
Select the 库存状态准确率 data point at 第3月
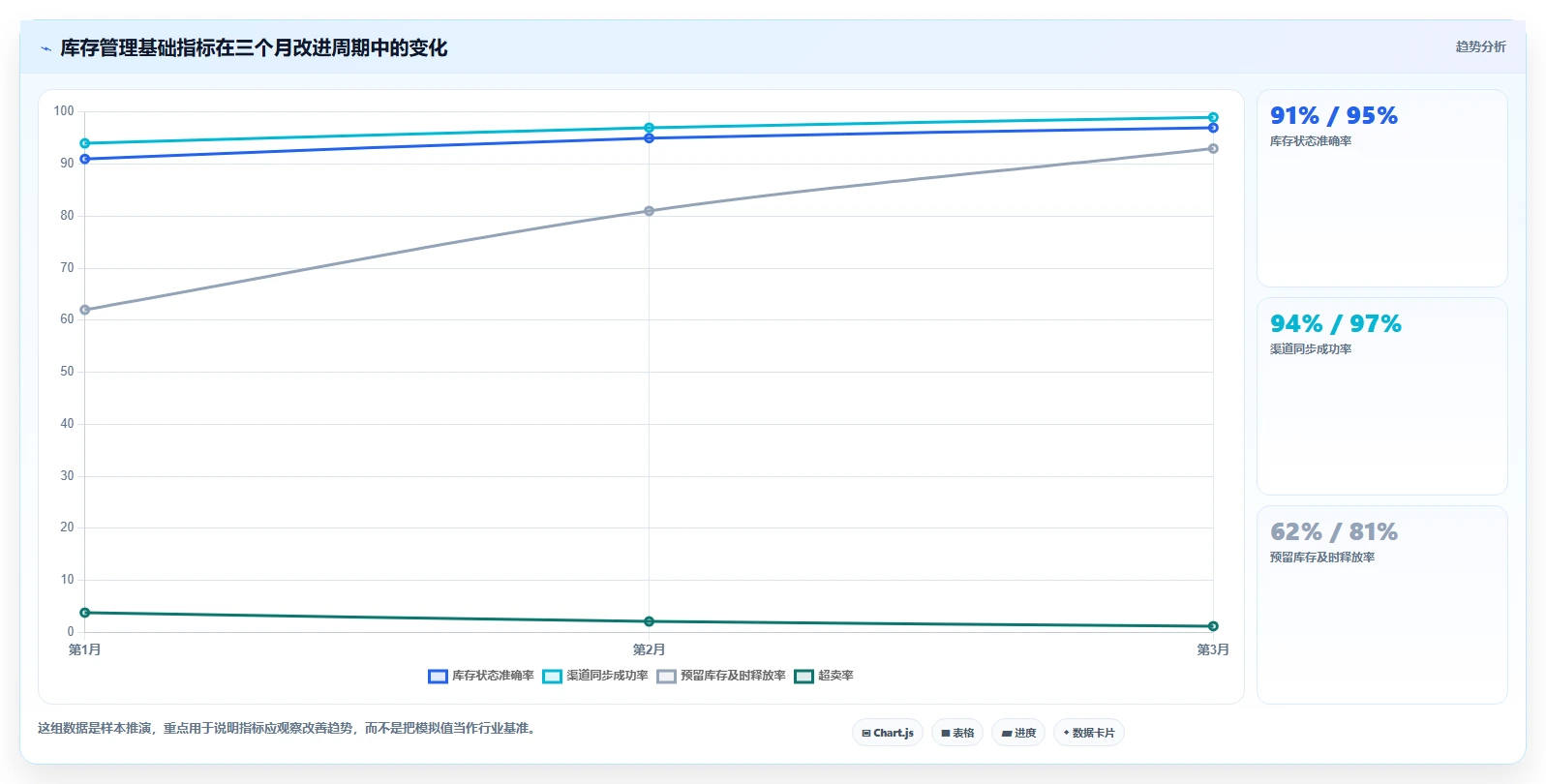[x=1213, y=128]
